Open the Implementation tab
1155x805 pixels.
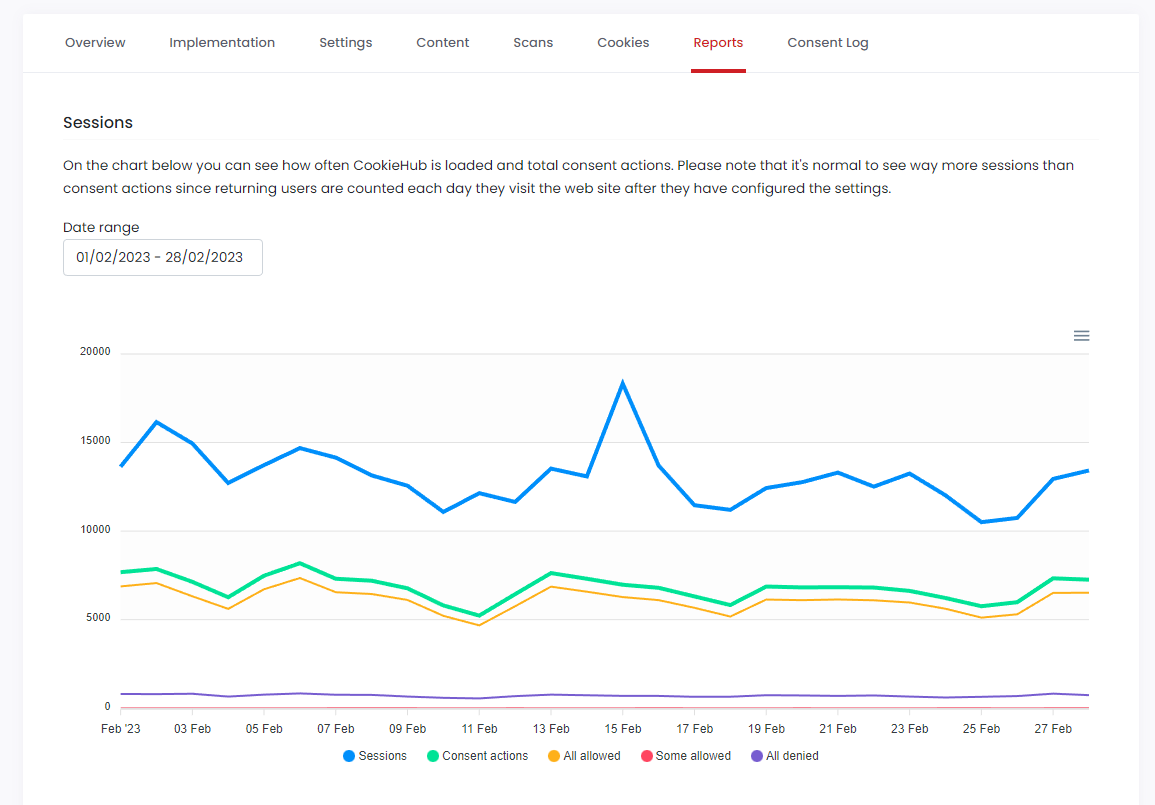[x=222, y=42]
